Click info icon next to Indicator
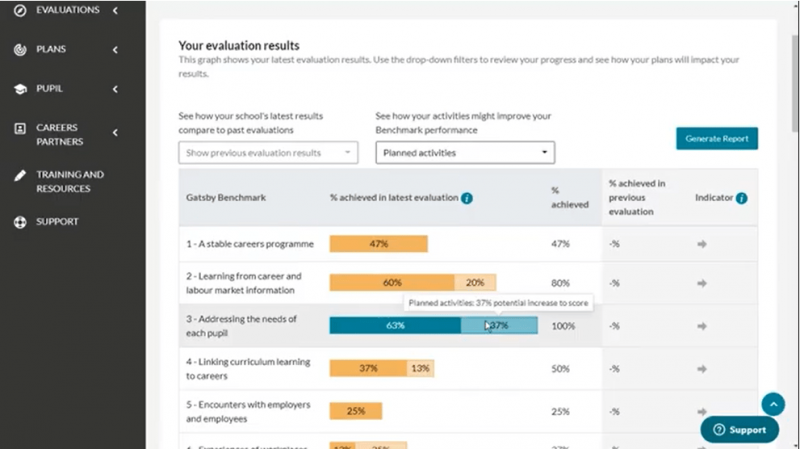The width and height of the screenshot is (800, 449). point(741,198)
